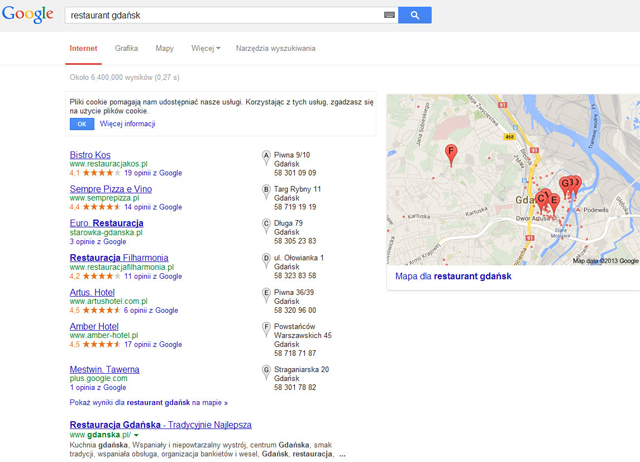The width and height of the screenshot is (640, 462).
Task: Click star rating of Bistro Kos
Action: pyautogui.click(x=102, y=173)
